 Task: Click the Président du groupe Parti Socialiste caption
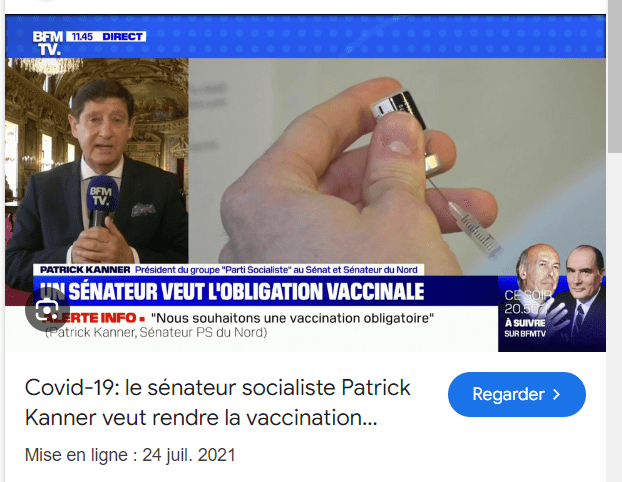(276, 270)
